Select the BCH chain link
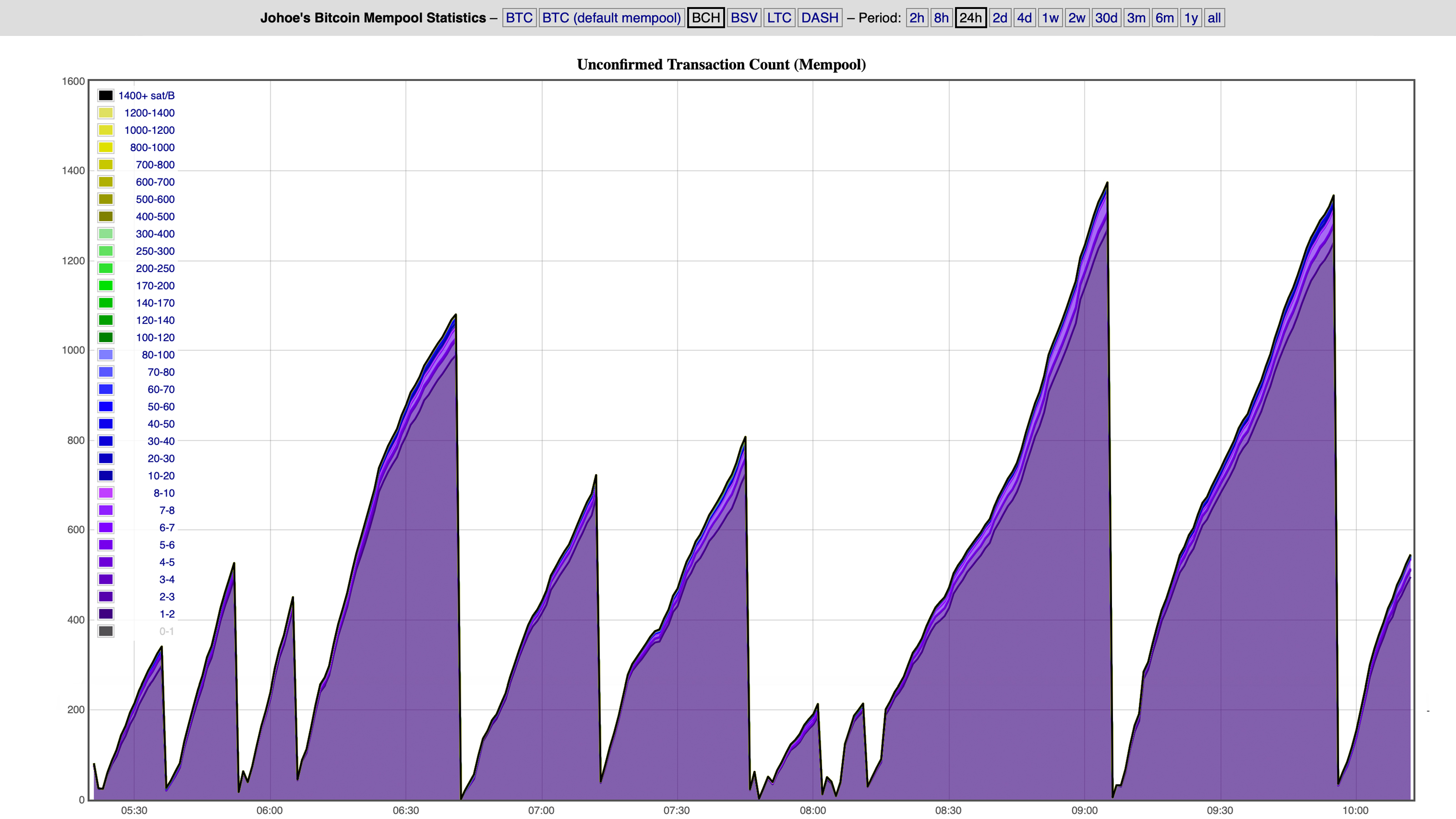The width and height of the screenshot is (1456, 819). [x=706, y=18]
